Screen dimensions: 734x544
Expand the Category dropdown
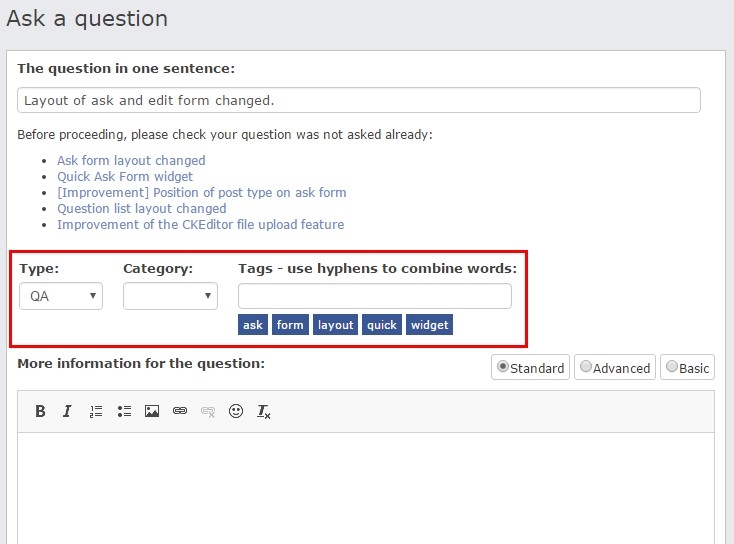[x=170, y=296]
